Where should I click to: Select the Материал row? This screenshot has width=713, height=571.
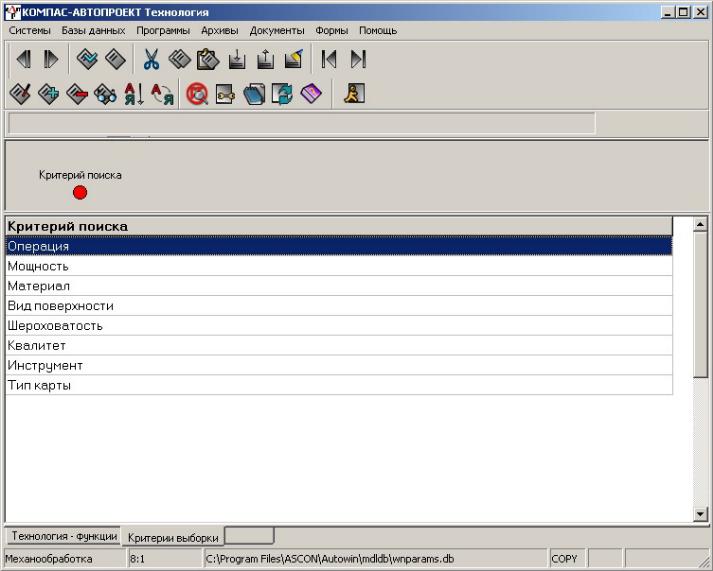[339, 286]
